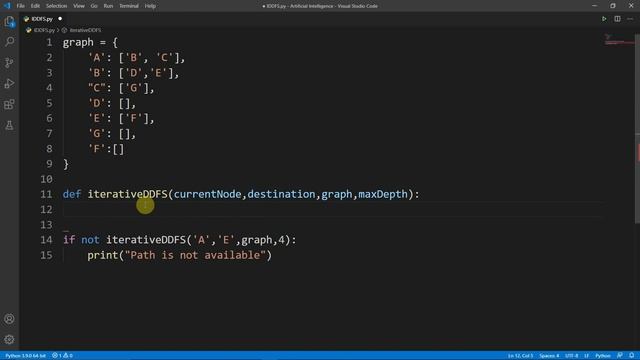Screen dimensions: 640x360
Task: Click 'maxDepth' parameter on line 11
Action: tap(383, 194)
